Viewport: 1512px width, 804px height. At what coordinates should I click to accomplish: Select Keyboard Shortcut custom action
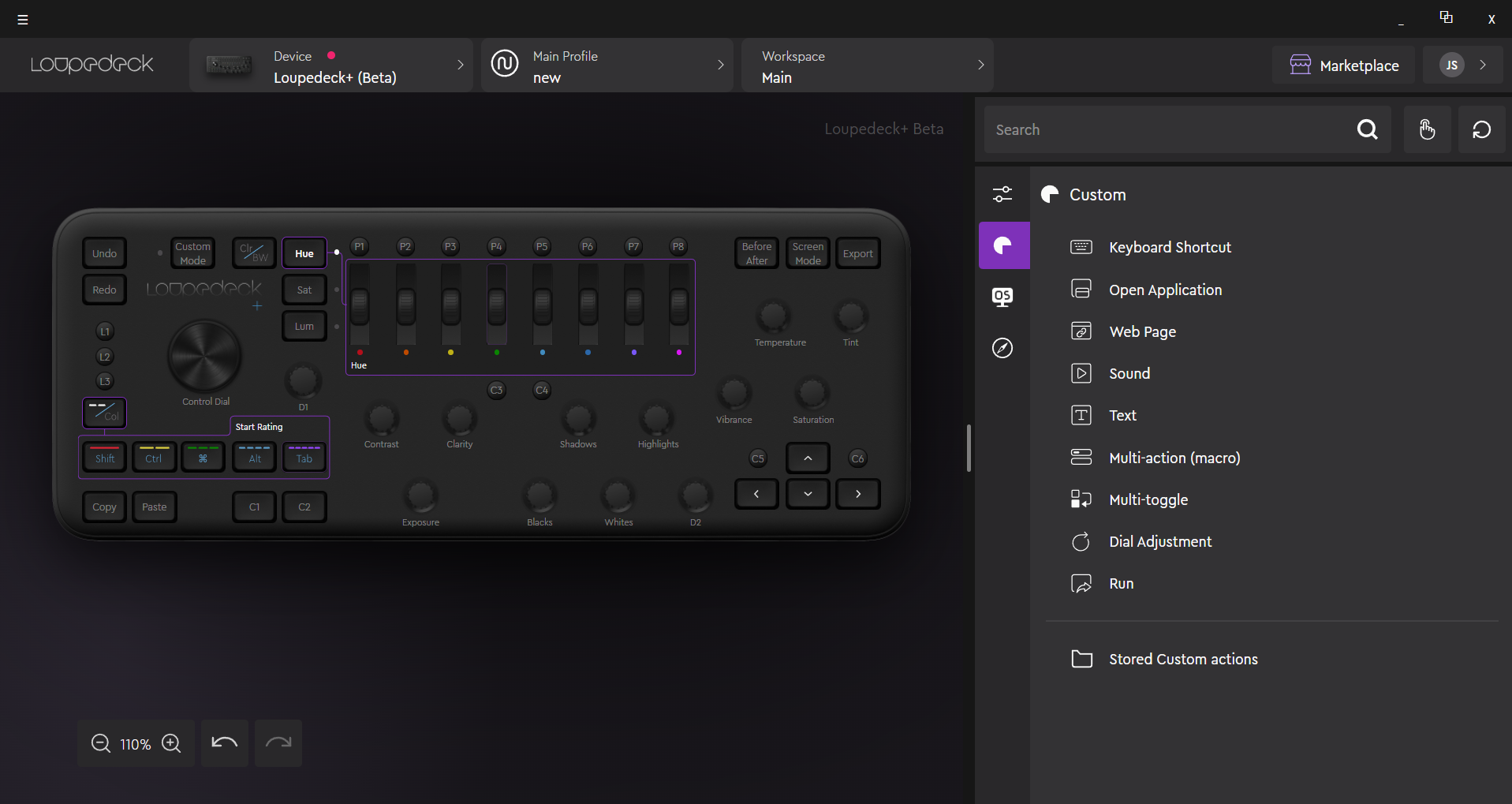[1169, 248]
